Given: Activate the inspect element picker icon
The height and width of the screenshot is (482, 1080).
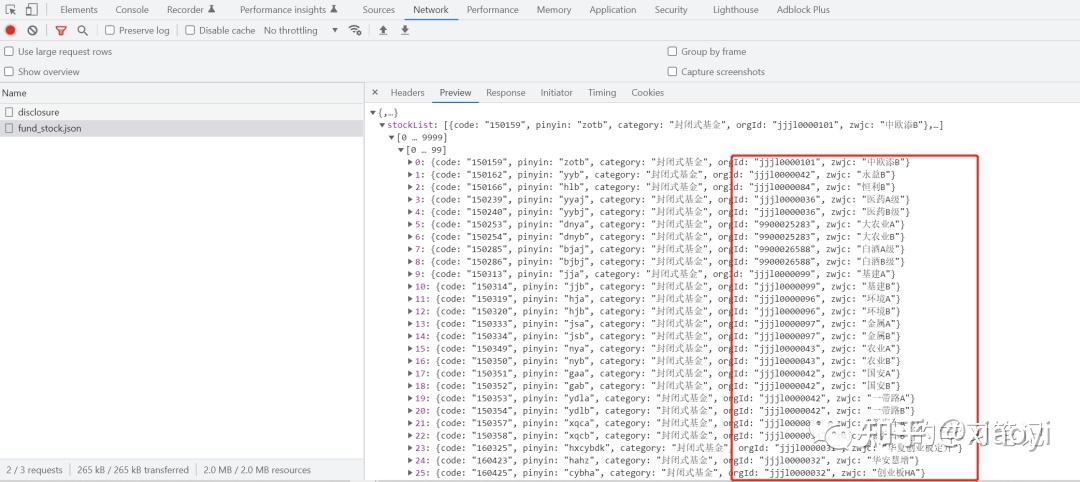Looking at the screenshot, I should pos(11,10).
